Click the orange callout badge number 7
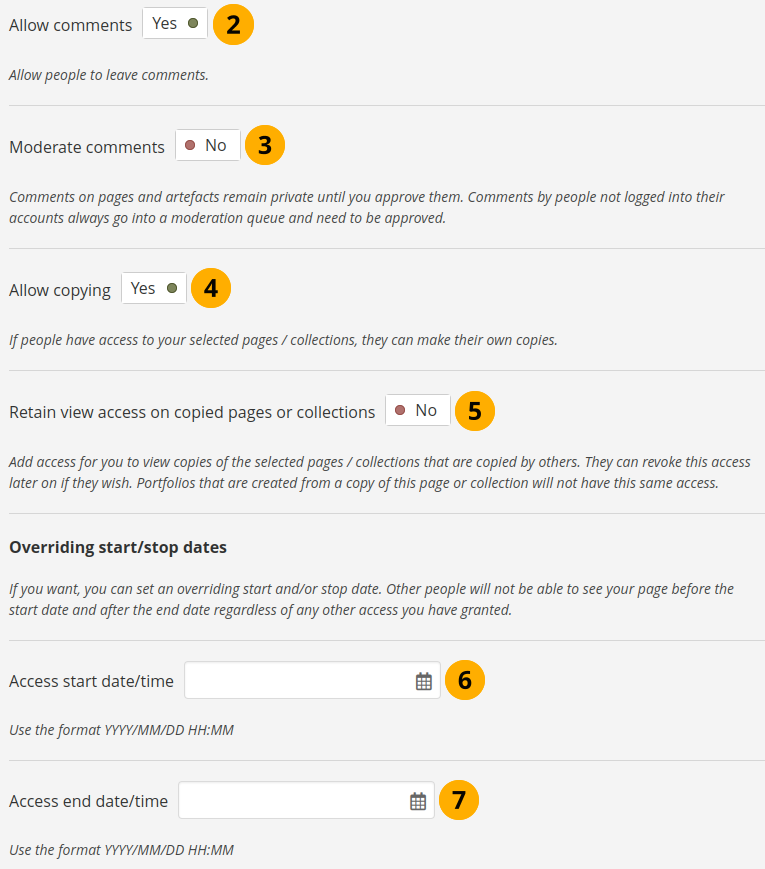765x869 pixels. 459,801
